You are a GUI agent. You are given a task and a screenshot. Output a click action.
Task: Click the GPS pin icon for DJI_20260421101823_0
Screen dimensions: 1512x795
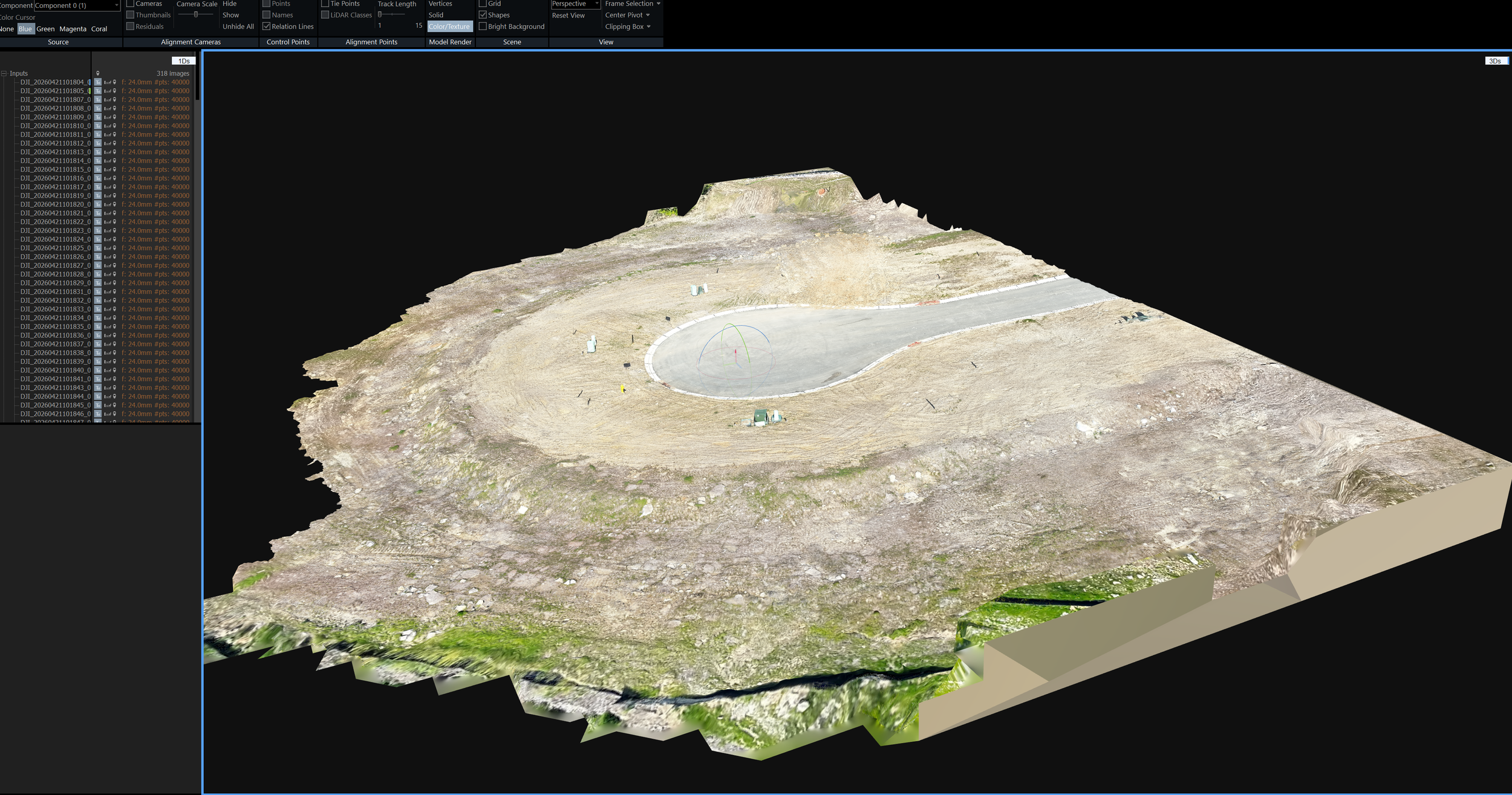(x=114, y=231)
